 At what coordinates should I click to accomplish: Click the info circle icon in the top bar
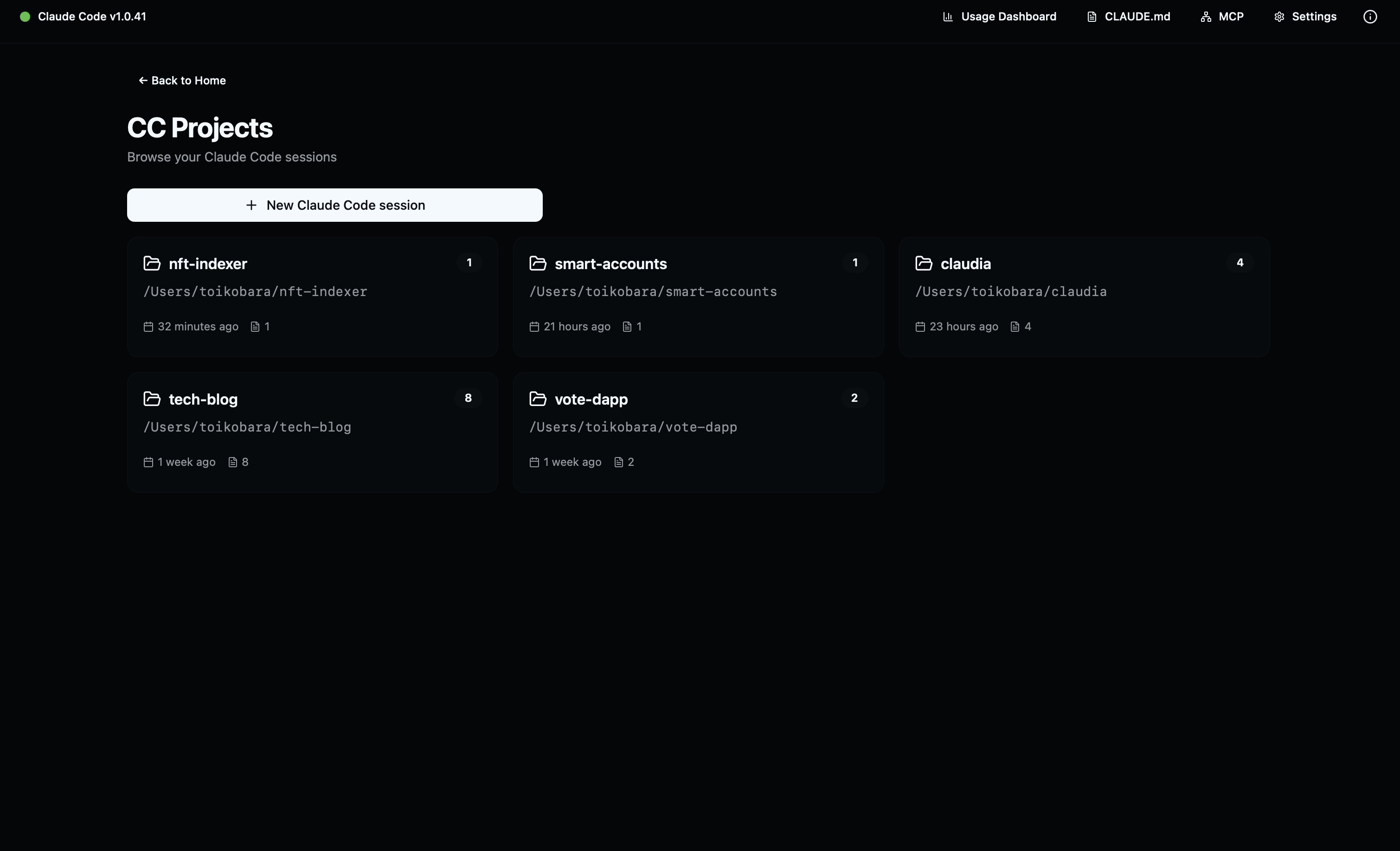point(1370,17)
